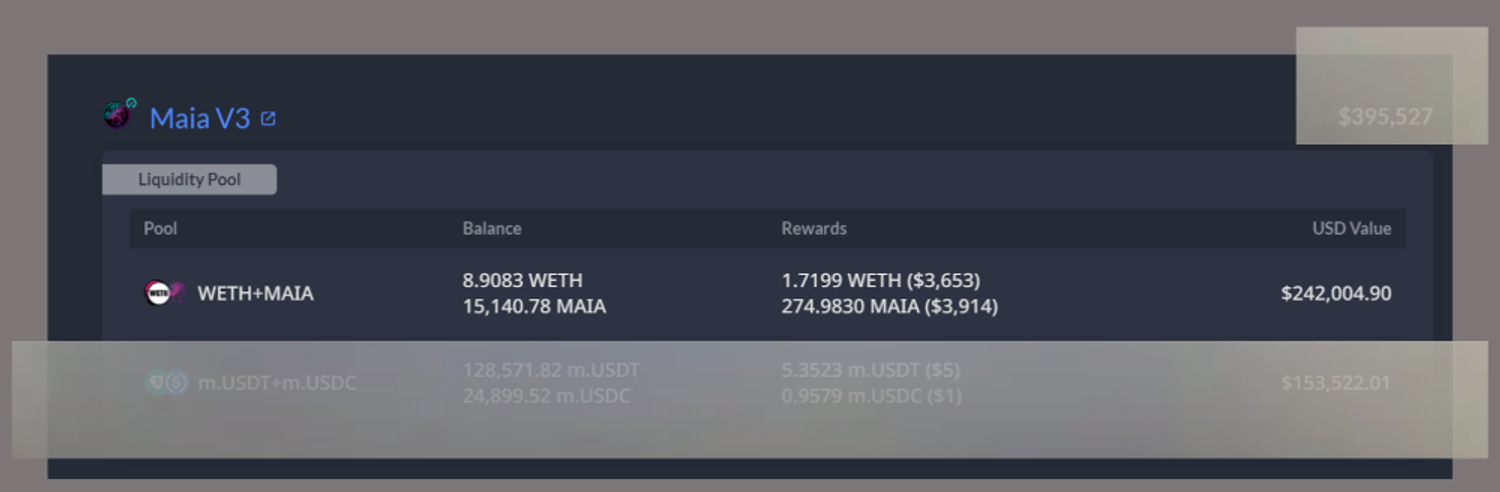Viewport: 1500px width, 492px height.
Task: Click the m.USDT+m.USDC pool token icon
Action: click(x=165, y=383)
